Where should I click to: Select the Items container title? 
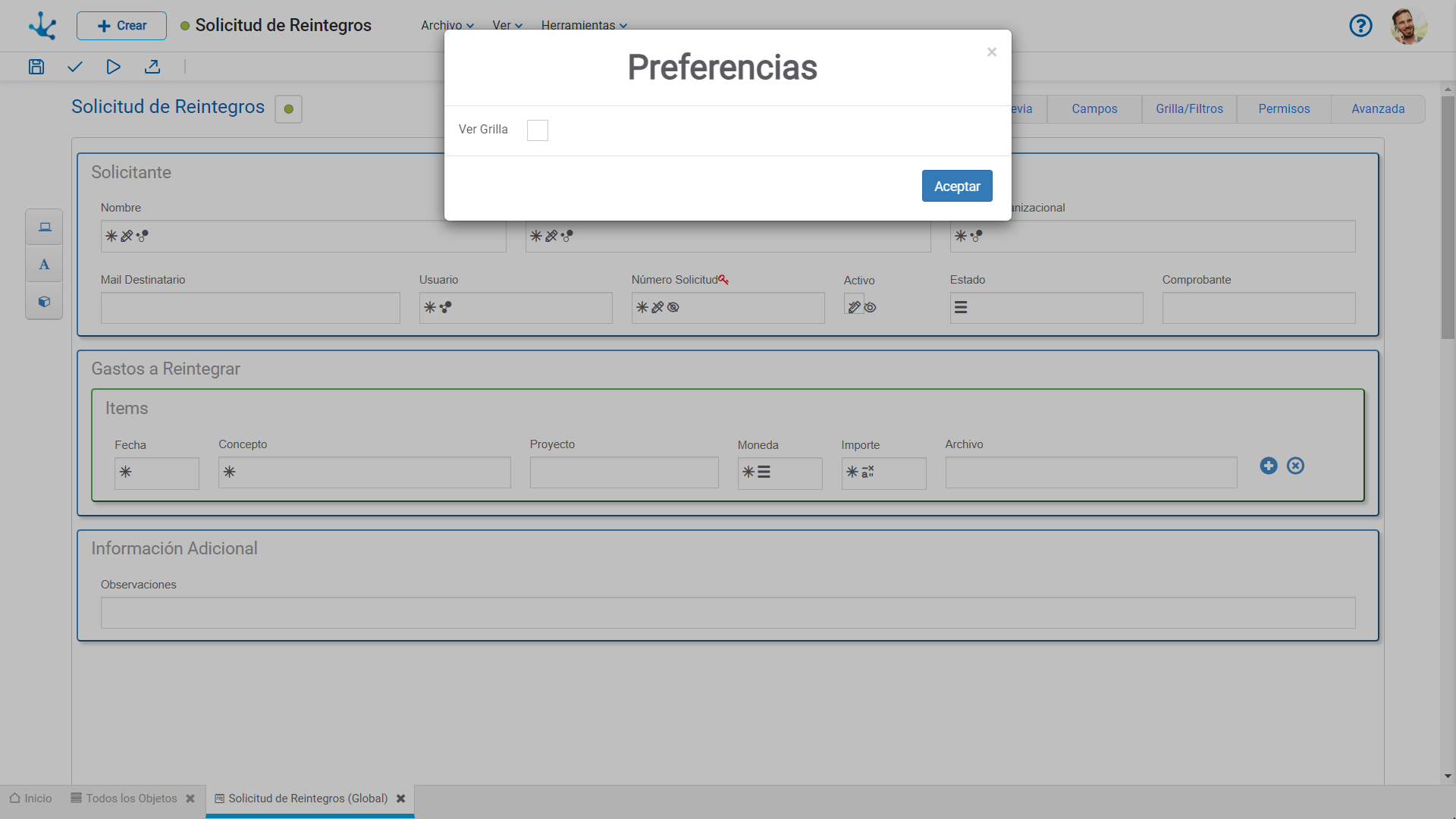tap(127, 408)
